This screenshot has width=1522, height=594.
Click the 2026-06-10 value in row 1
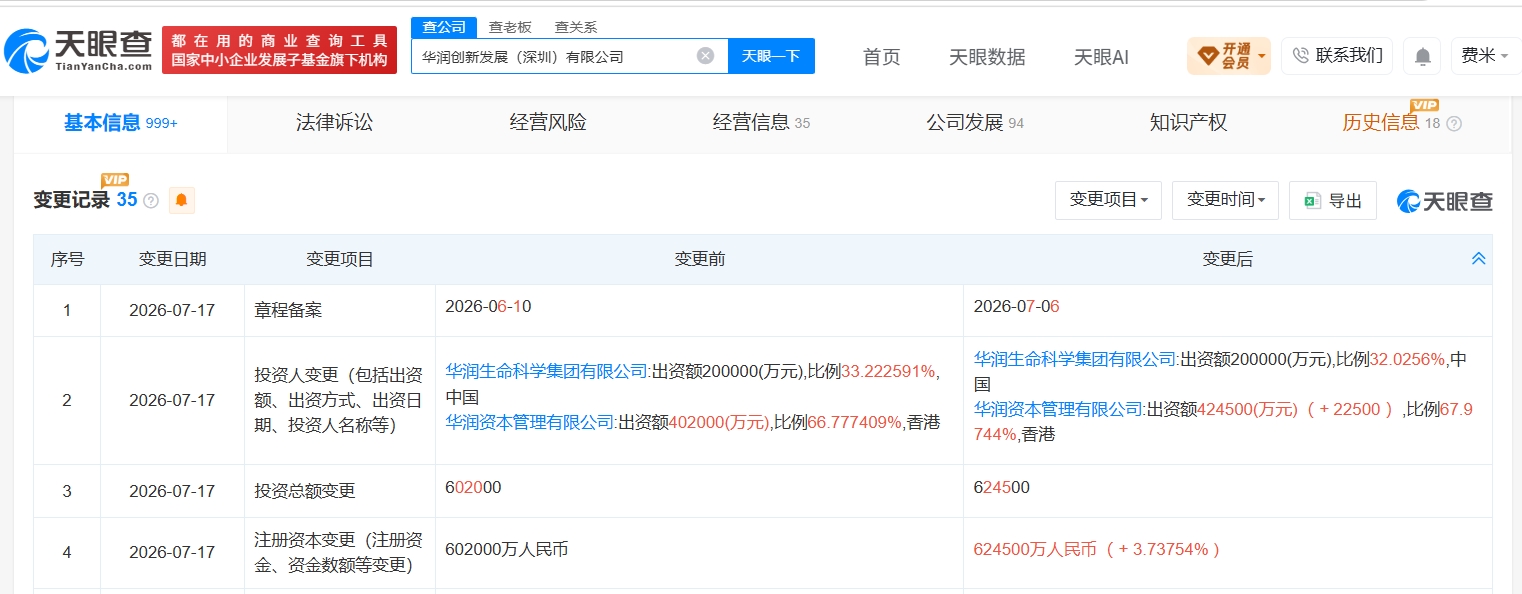[x=488, y=306]
